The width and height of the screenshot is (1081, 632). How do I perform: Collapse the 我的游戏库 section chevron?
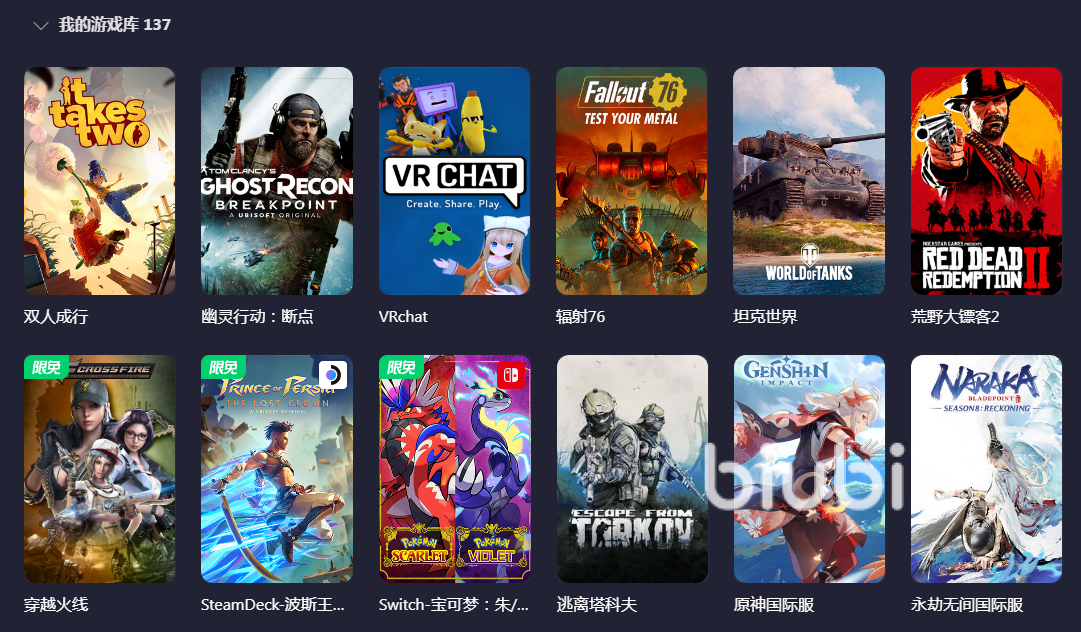pos(41,26)
